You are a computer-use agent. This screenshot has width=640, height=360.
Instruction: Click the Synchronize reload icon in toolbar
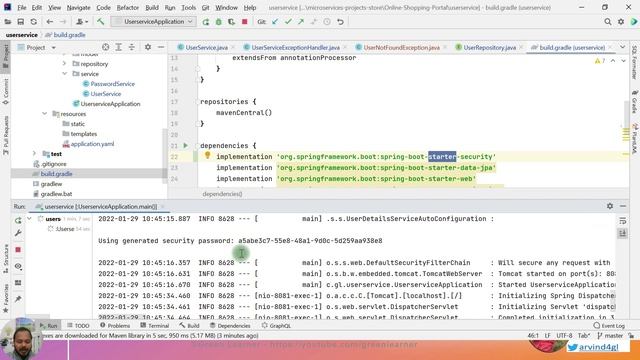point(33,22)
